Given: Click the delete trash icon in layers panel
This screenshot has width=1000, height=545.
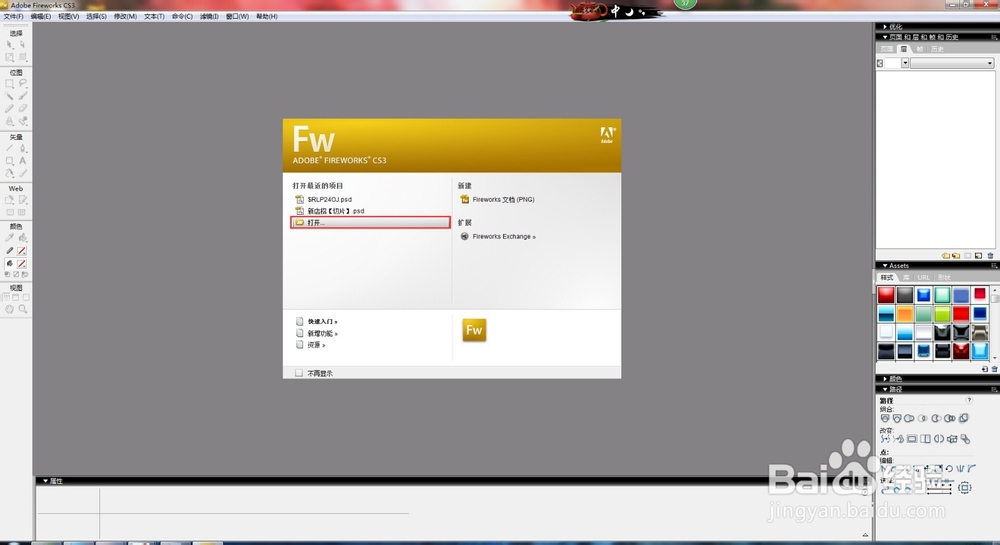Looking at the screenshot, I should pyautogui.click(x=990, y=256).
